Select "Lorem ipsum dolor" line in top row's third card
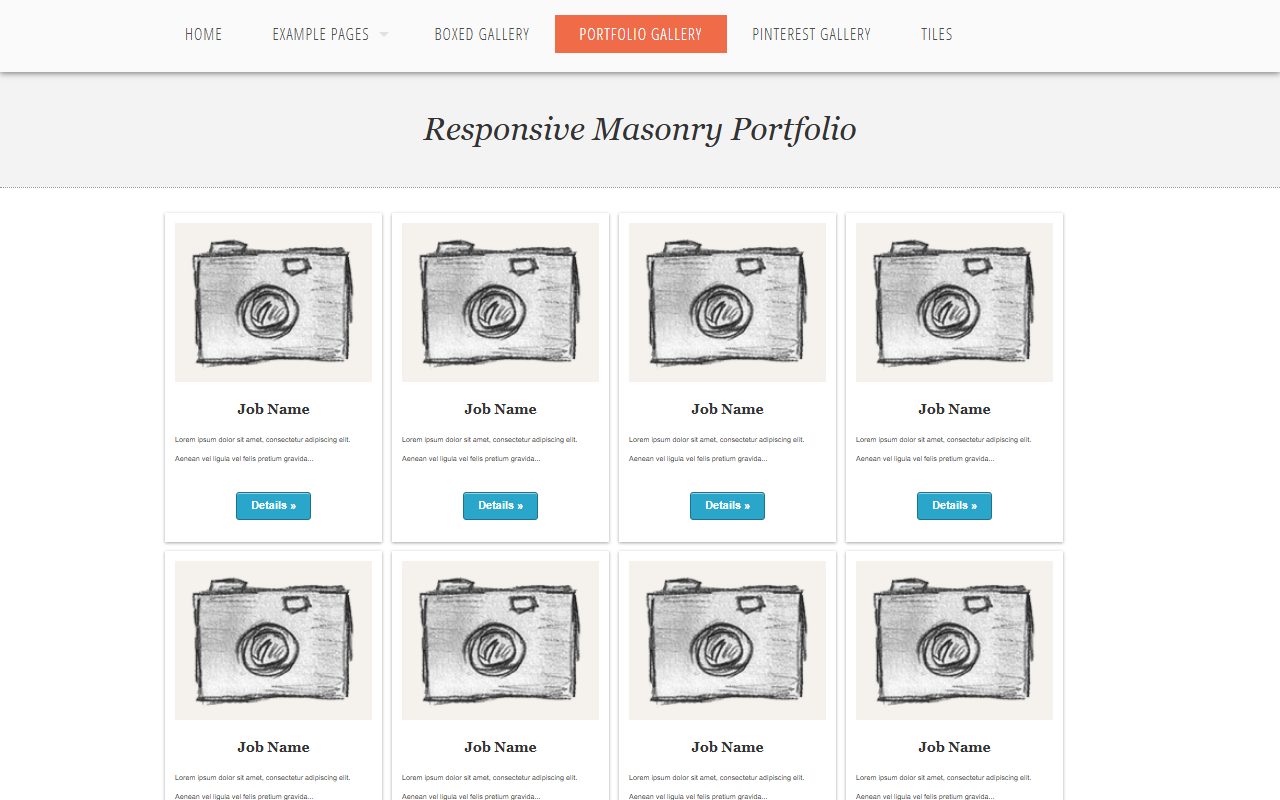The image size is (1280, 800). click(717, 439)
